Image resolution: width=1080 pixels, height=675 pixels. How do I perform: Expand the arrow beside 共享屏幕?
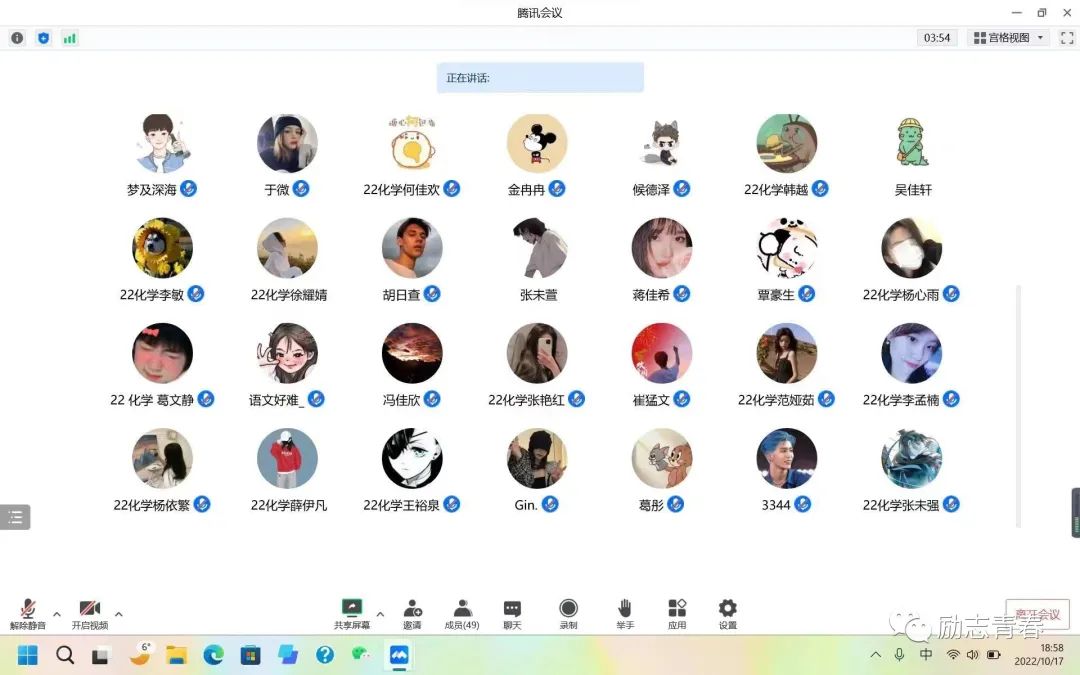pyautogui.click(x=380, y=614)
